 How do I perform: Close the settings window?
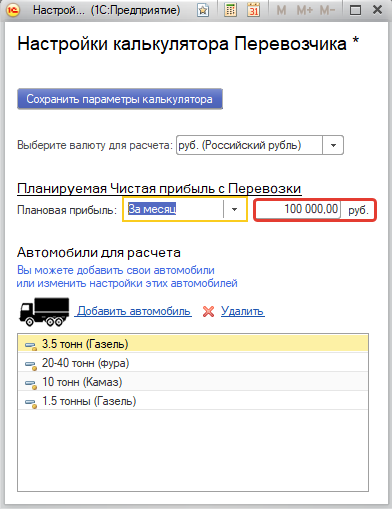pyautogui.click(x=377, y=10)
